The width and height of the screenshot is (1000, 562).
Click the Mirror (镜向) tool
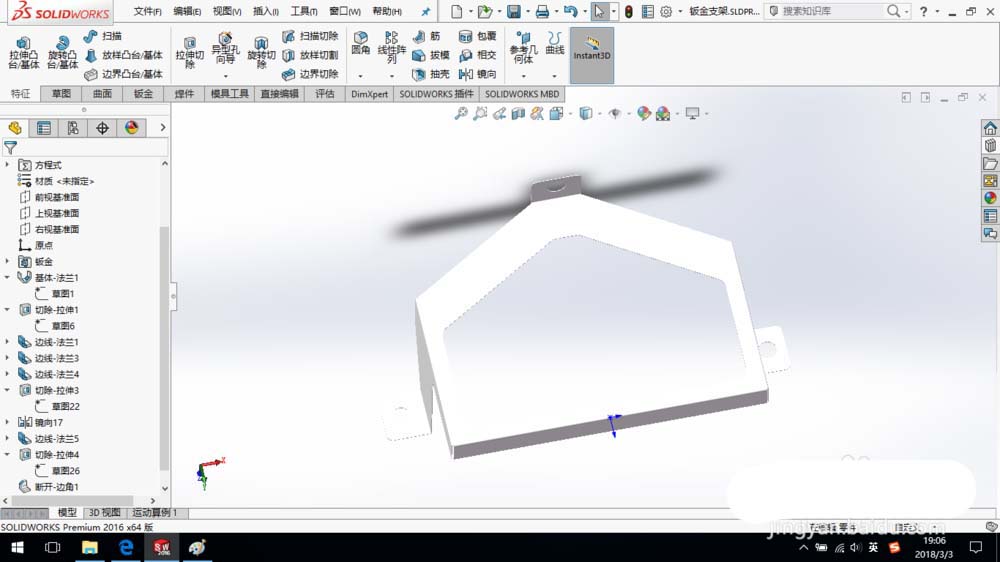point(478,74)
